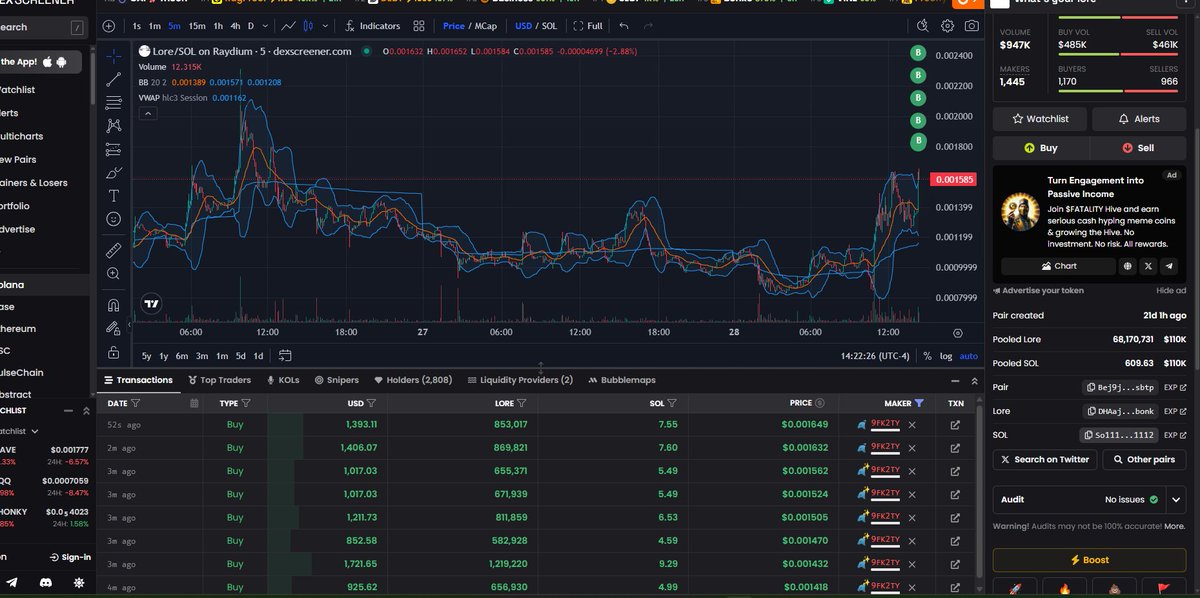Select the Text annotation tool
Image resolution: width=1200 pixels, height=598 pixels.
pos(114,195)
